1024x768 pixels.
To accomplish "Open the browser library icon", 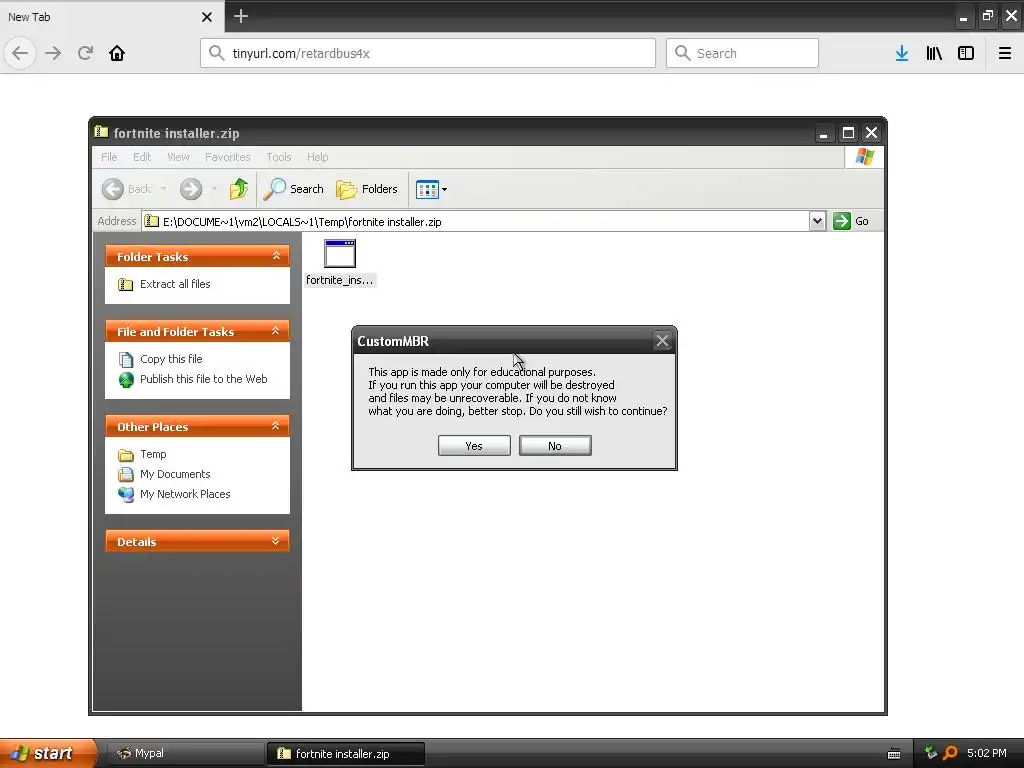I will click(x=934, y=53).
